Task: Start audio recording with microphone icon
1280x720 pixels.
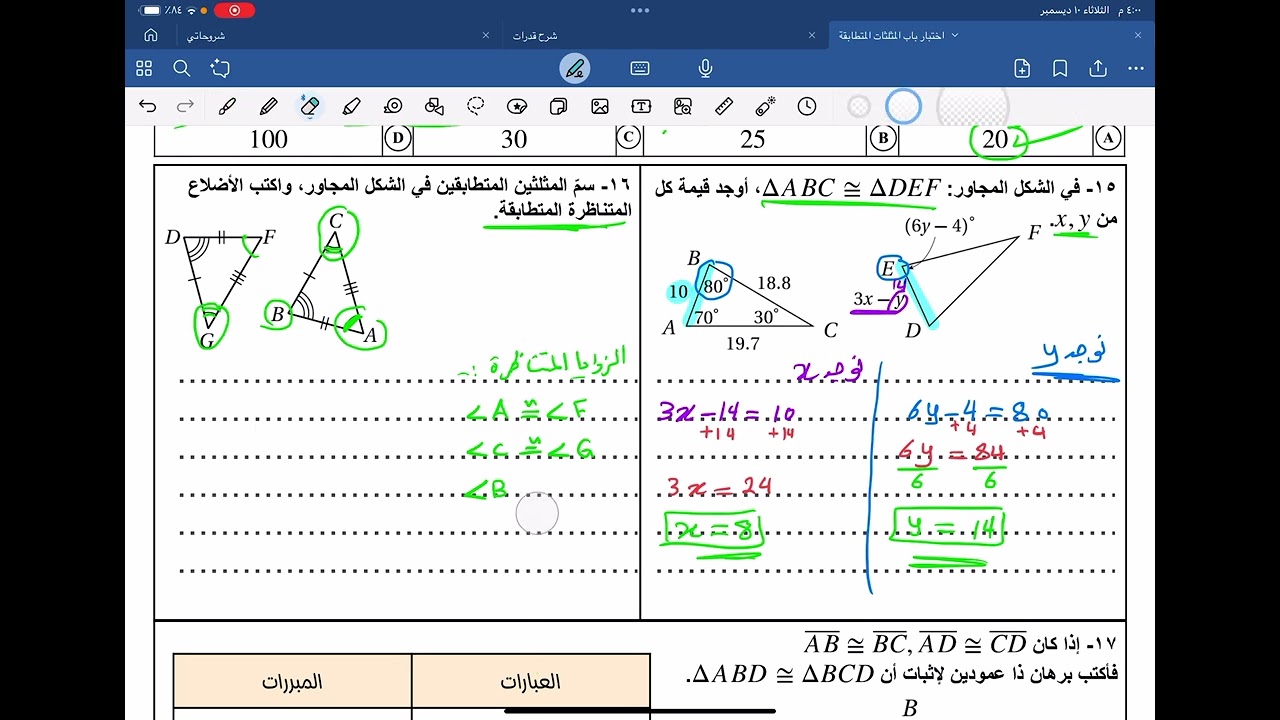Action: click(705, 68)
